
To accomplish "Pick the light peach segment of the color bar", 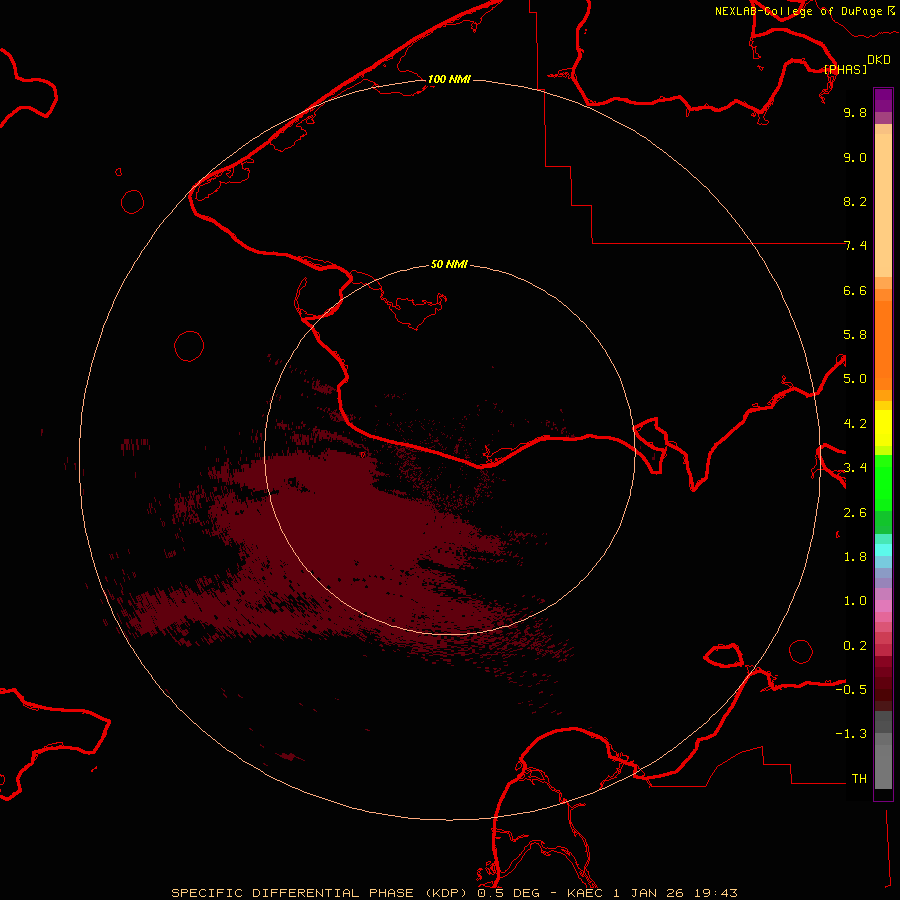I will [883, 205].
